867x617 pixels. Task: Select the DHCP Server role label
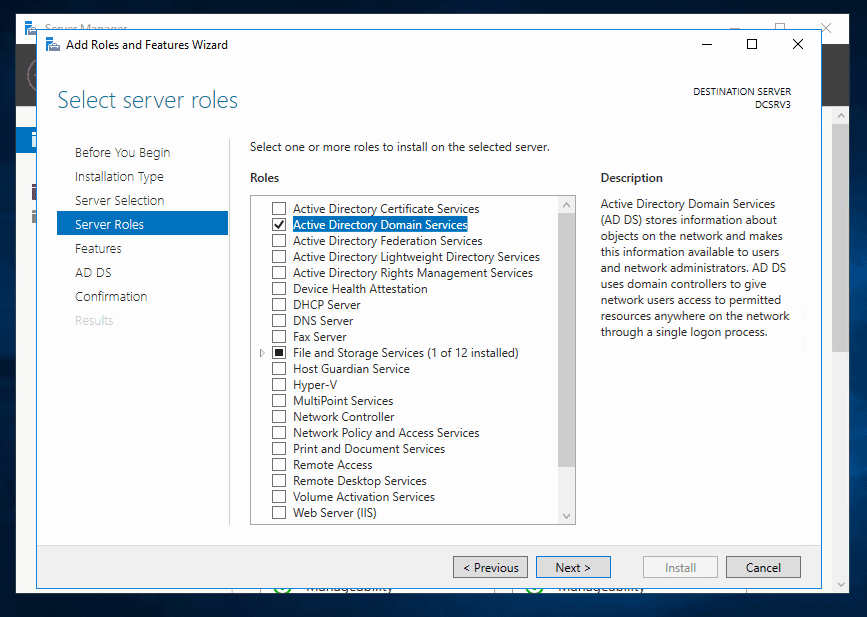coord(326,305)
